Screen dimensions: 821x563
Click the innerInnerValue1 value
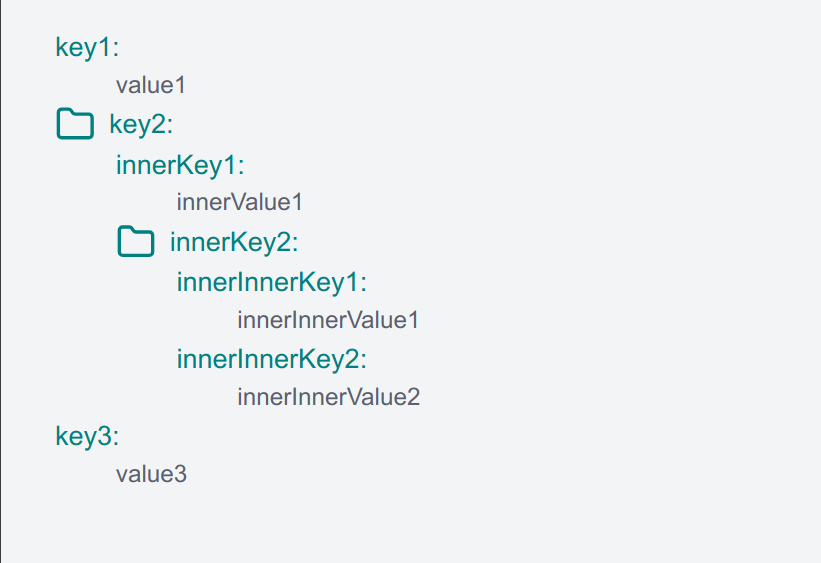[328, 321]
